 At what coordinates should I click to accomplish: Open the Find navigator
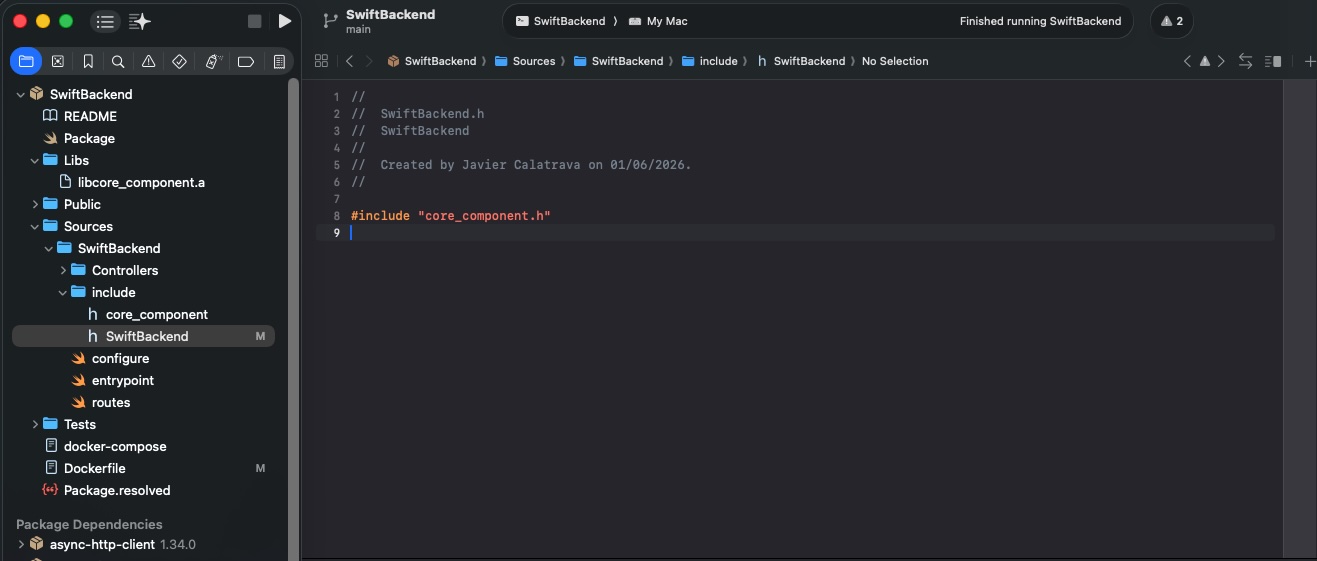(x=118, y=61)
